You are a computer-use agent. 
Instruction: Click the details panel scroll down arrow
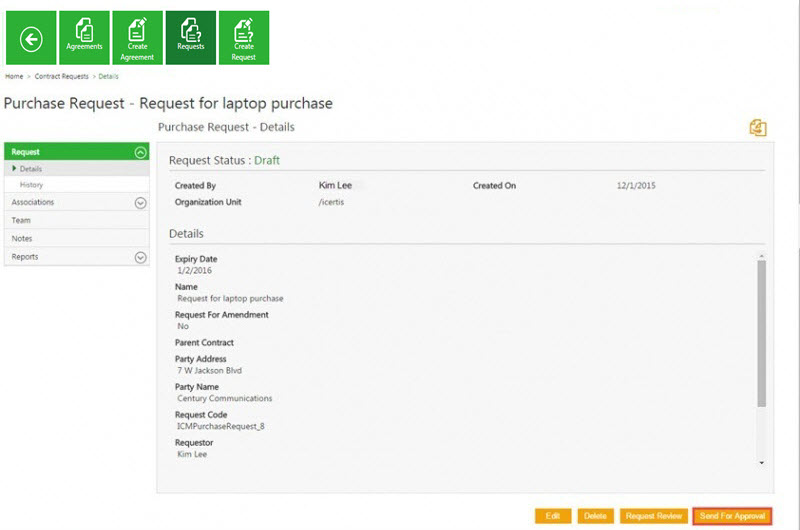pos(761,463)
